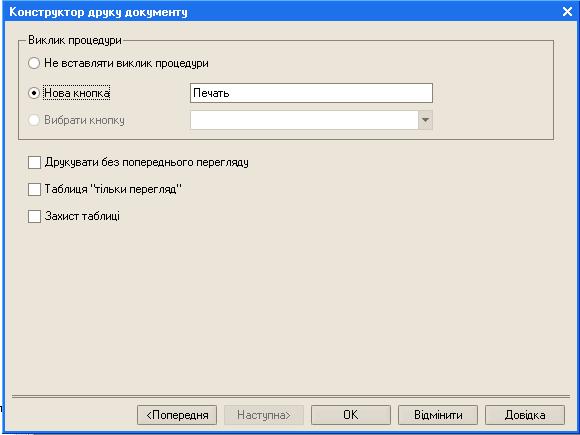Select the 'Нова кнопка' radio option

(x=34, y=93)
